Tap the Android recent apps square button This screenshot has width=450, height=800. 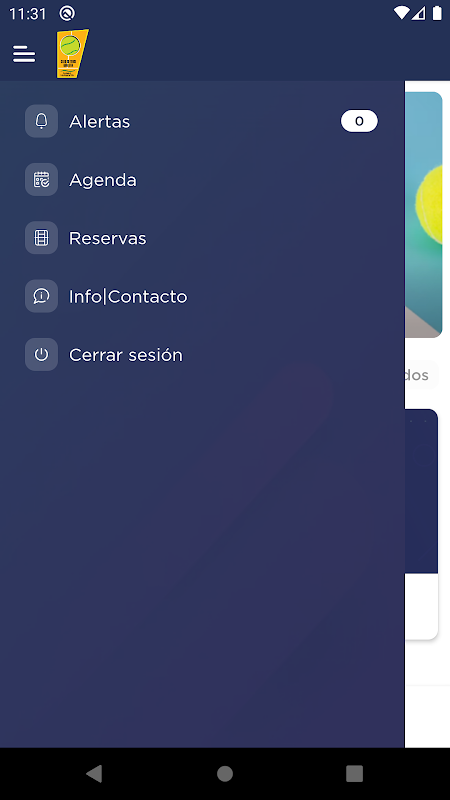point(355,773)
